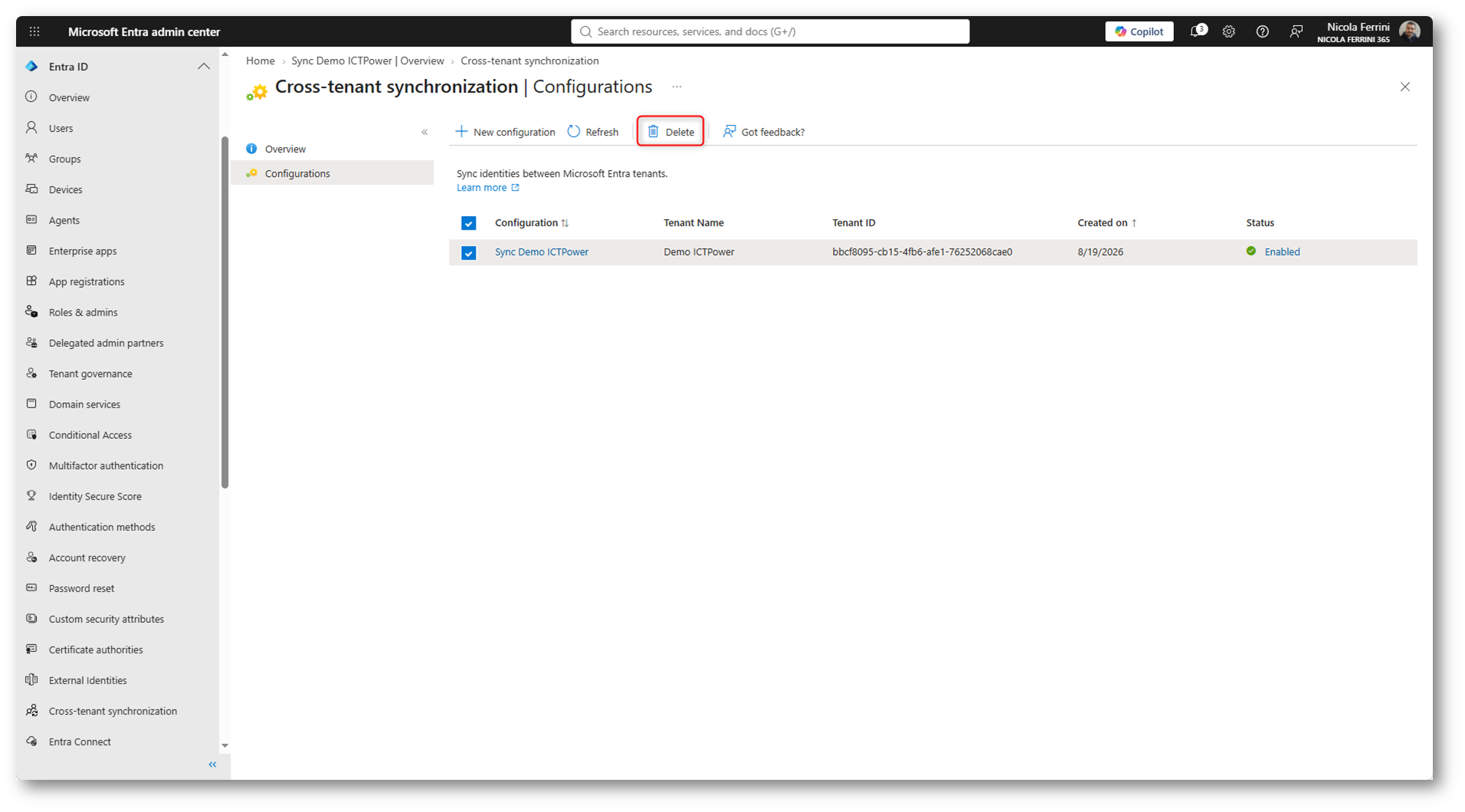The image size is (1465, 812).
Task: Click the Tenant ID column header
Action: pos(854,223)
